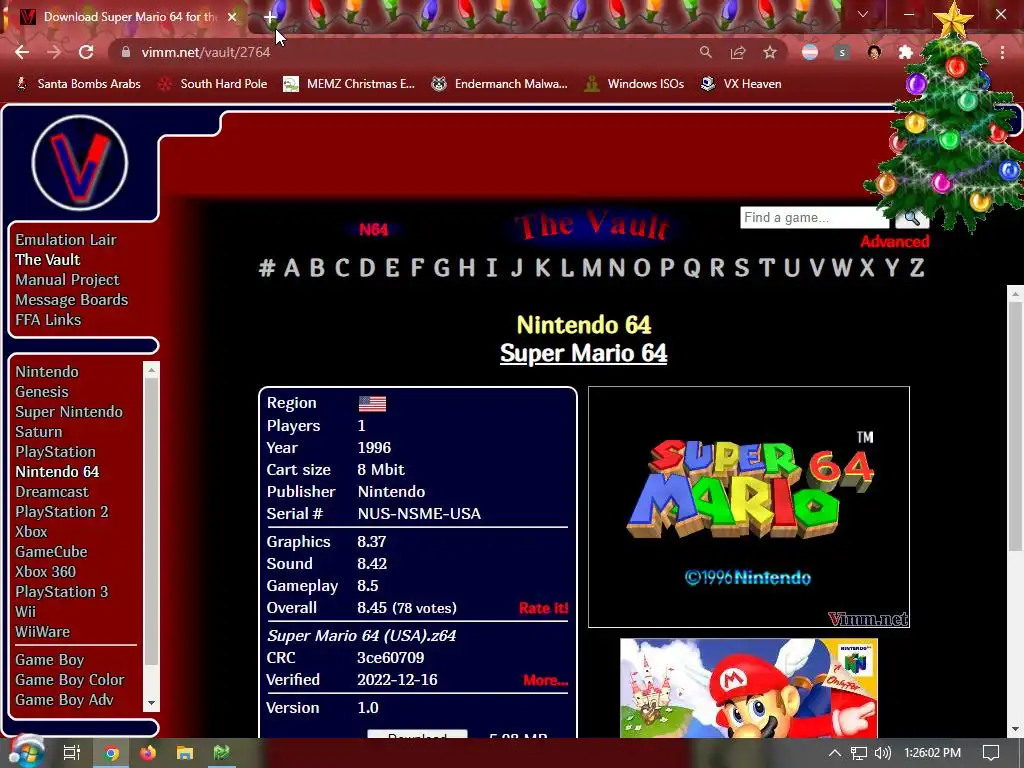Viewport: 1024px width, 768px height.
Task: Click the zoom magnifier icon in address bar
Action: coord(705,52)
